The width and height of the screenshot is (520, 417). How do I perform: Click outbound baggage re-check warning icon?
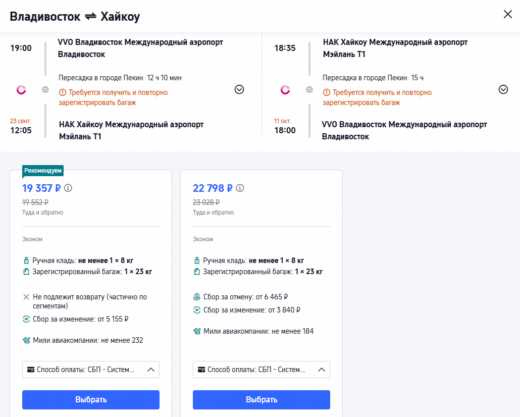62,92
